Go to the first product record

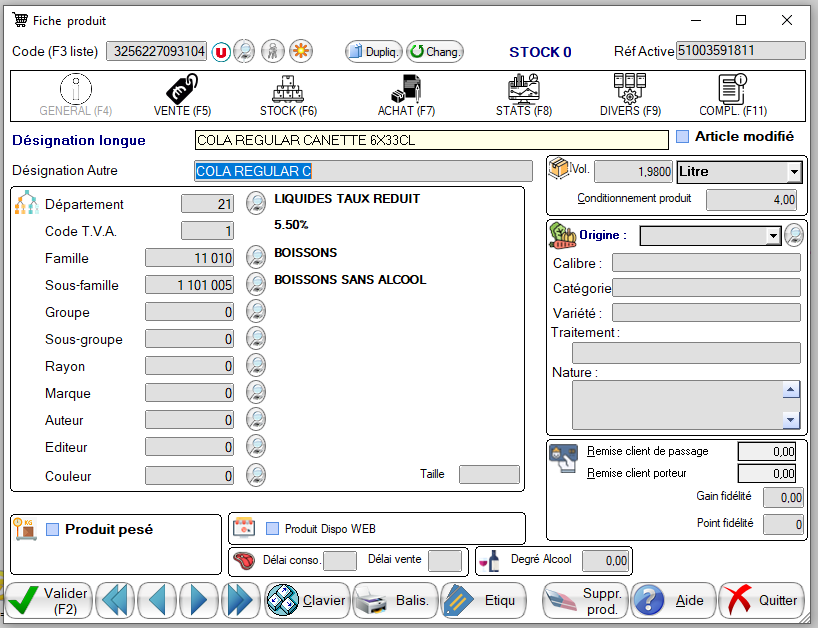(x=116, y=600)
